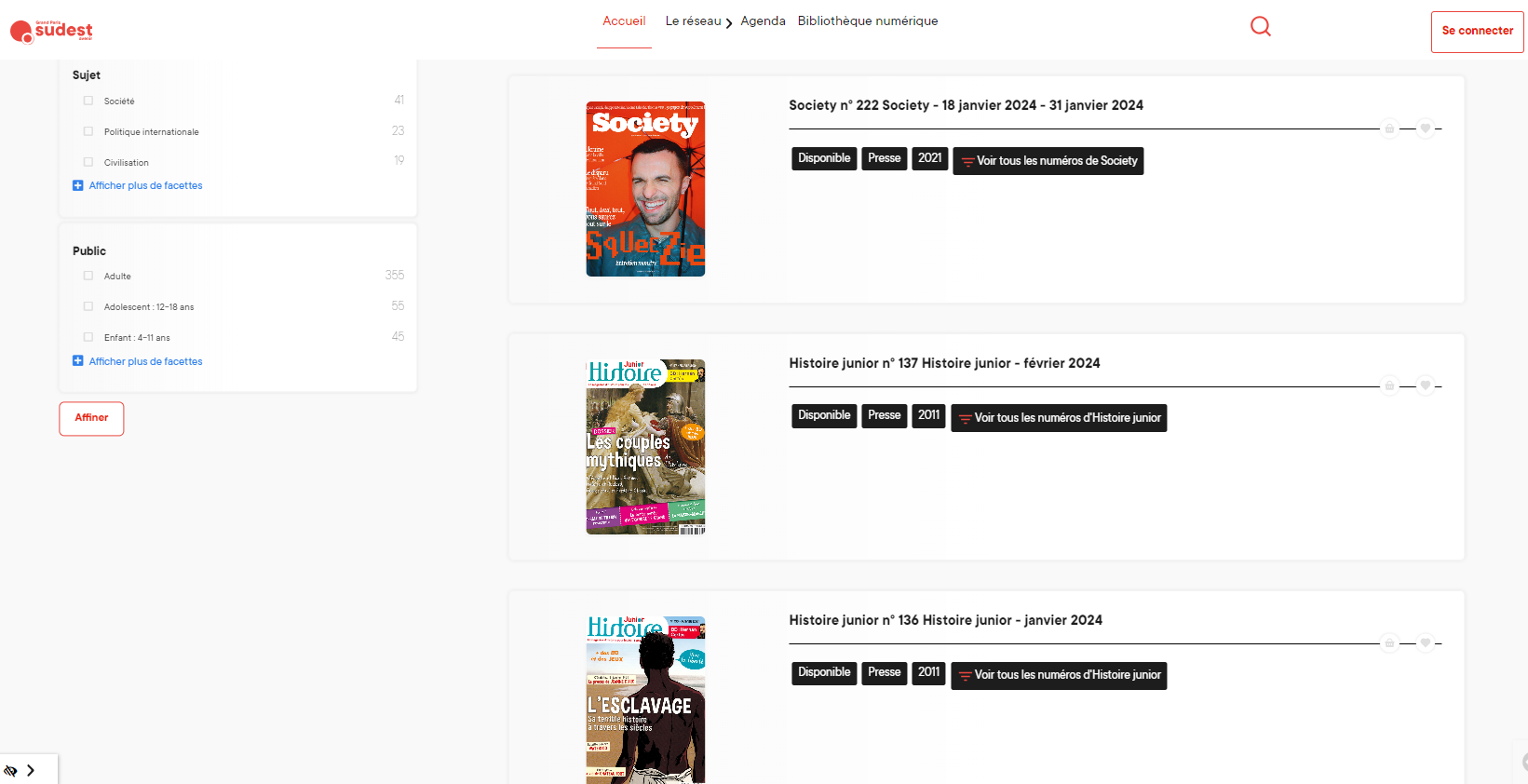Viewport: 1528px width, 784px height.
Task: Click count 19 next to Civilisation
Action: (x=399, y=160)
